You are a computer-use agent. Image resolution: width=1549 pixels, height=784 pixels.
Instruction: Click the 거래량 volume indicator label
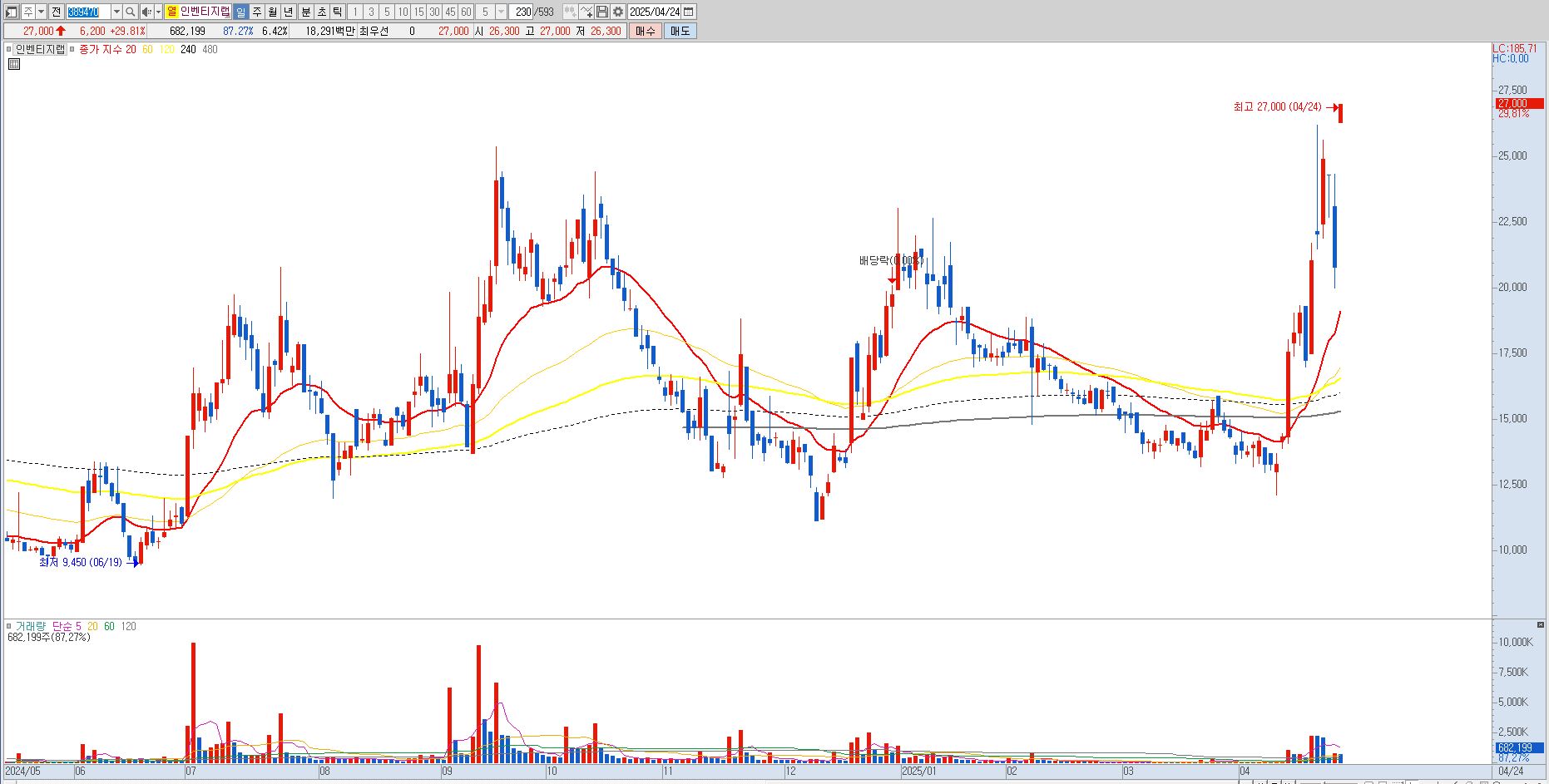31,626
